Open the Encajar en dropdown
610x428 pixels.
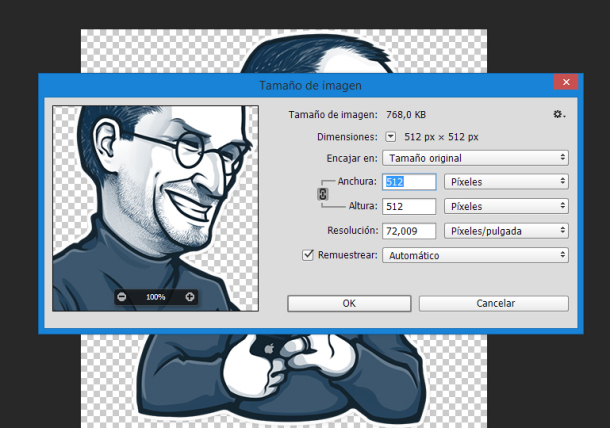click(x=475, y=158)
